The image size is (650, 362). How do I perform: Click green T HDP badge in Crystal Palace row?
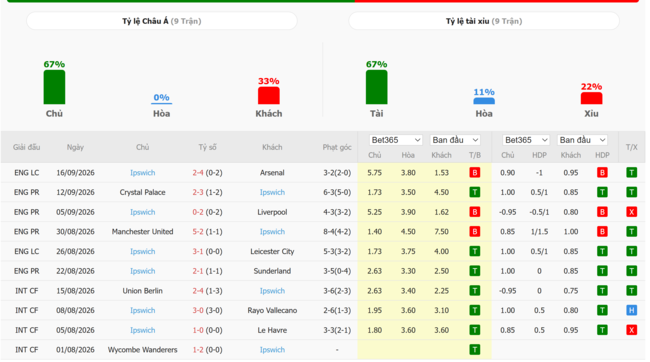point(602,192)
